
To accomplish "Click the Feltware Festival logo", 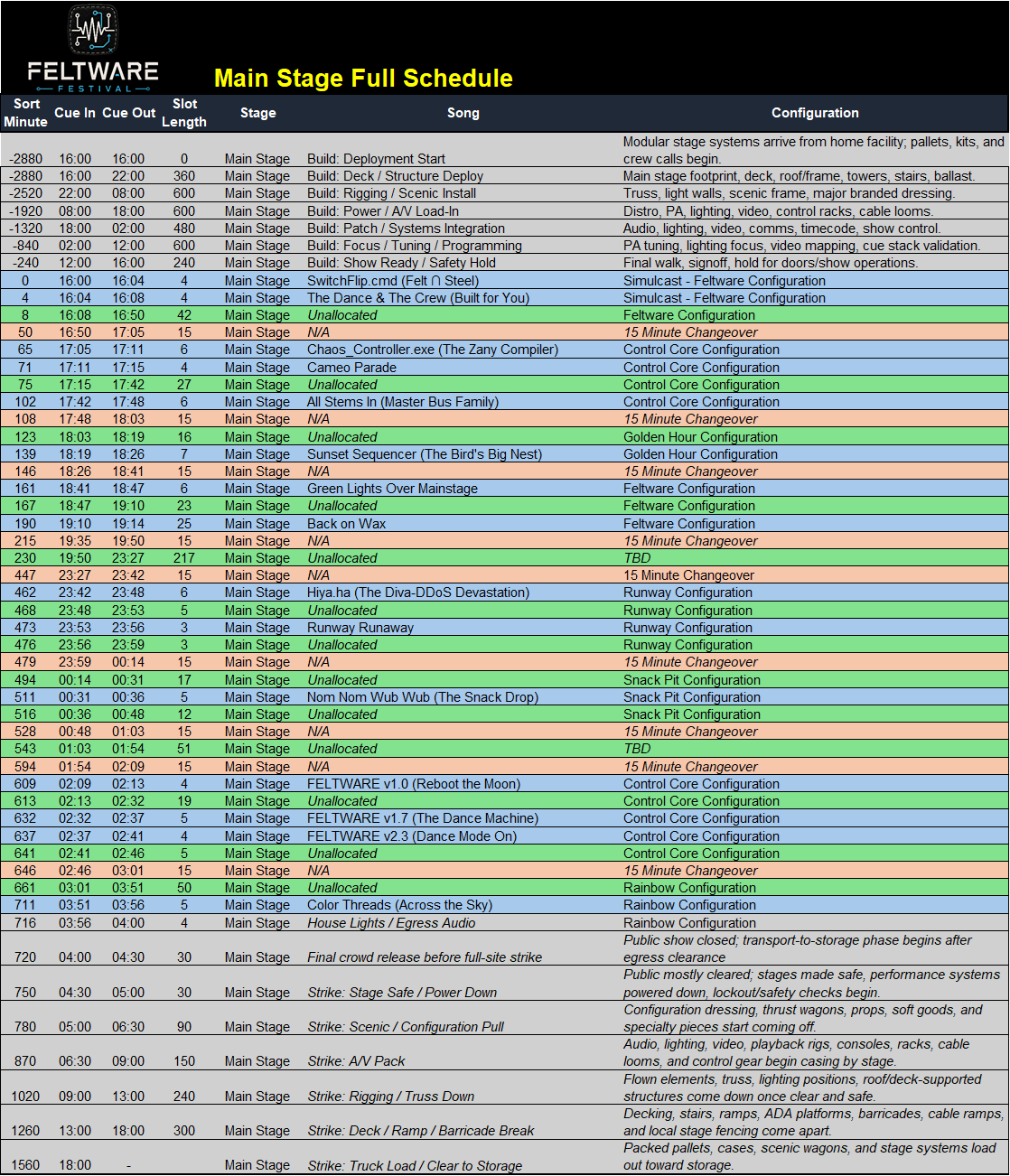I will coord(92,49).
